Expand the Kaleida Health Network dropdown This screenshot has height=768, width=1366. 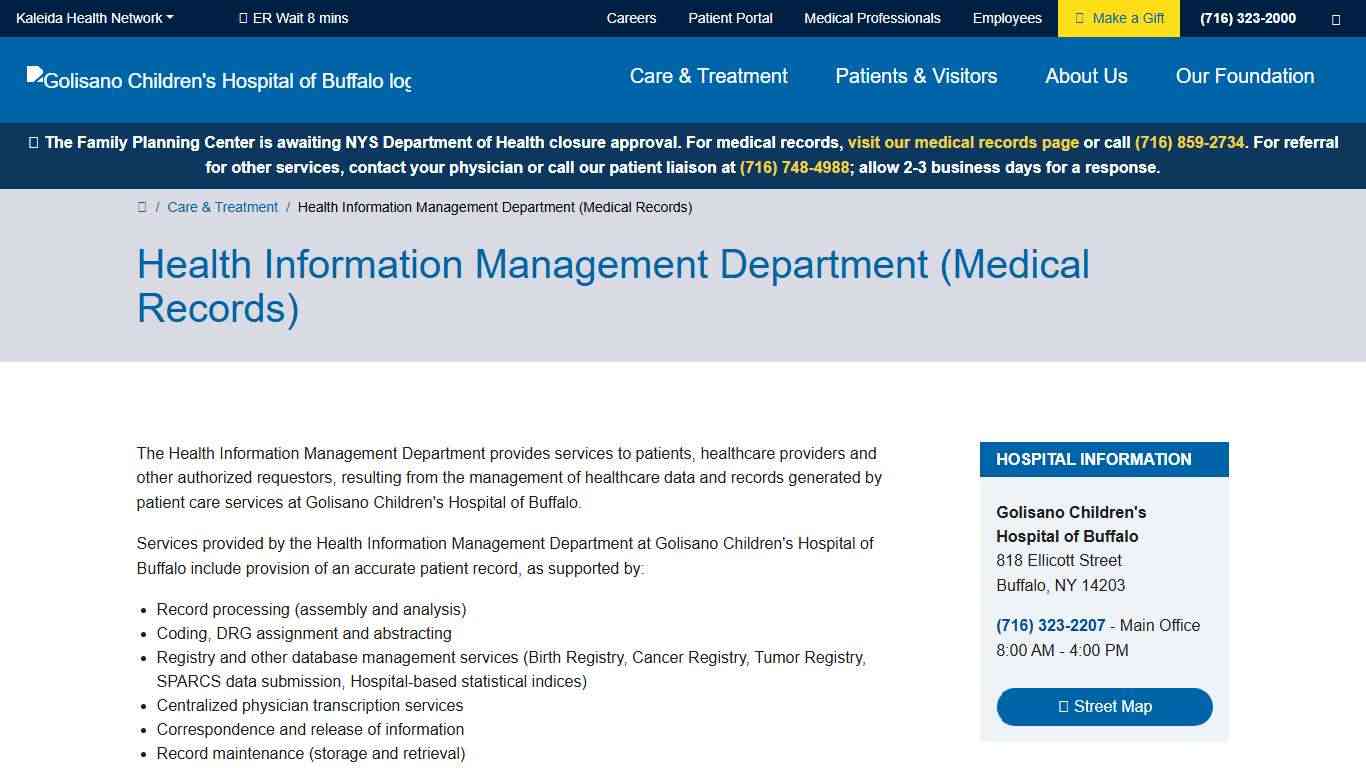(x=93, y=17)
